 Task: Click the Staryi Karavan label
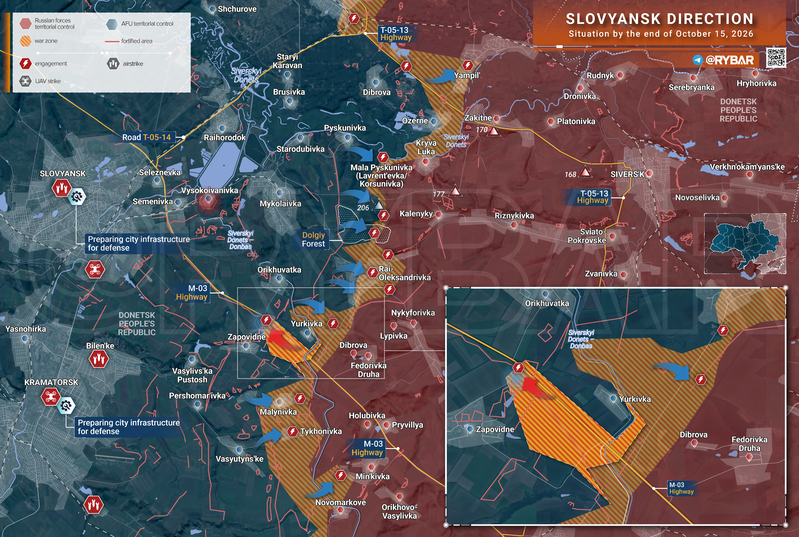pyautogui.click(x=287, y=61)
